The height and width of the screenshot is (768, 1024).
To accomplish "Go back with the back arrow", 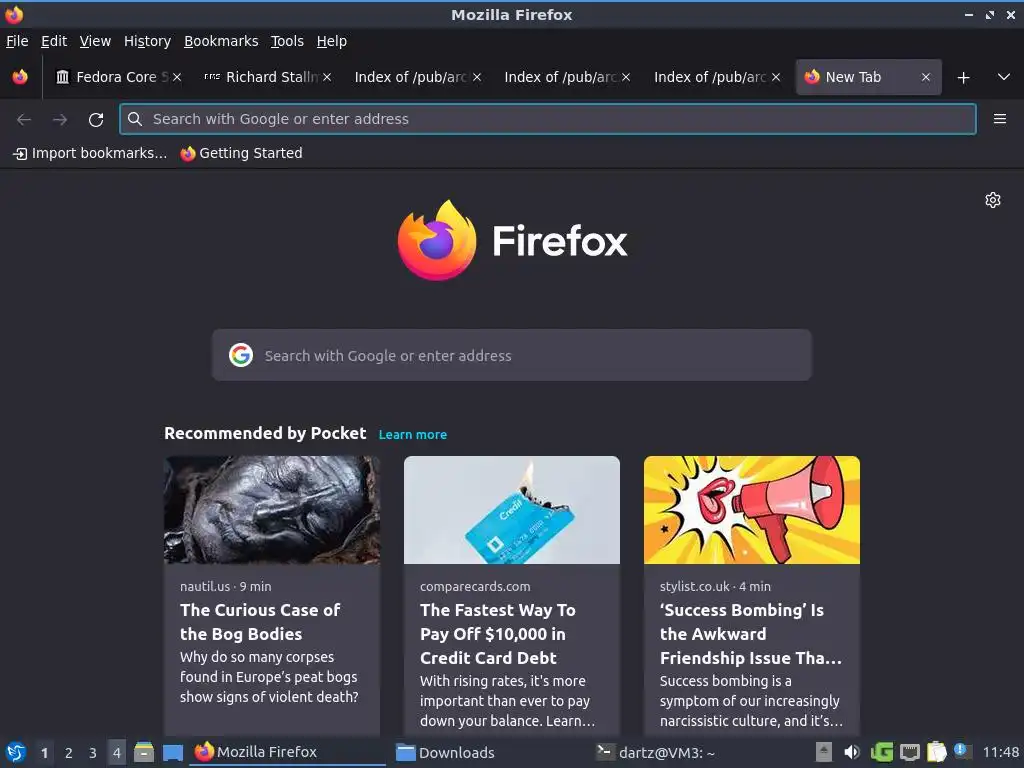I will (24, 120).
